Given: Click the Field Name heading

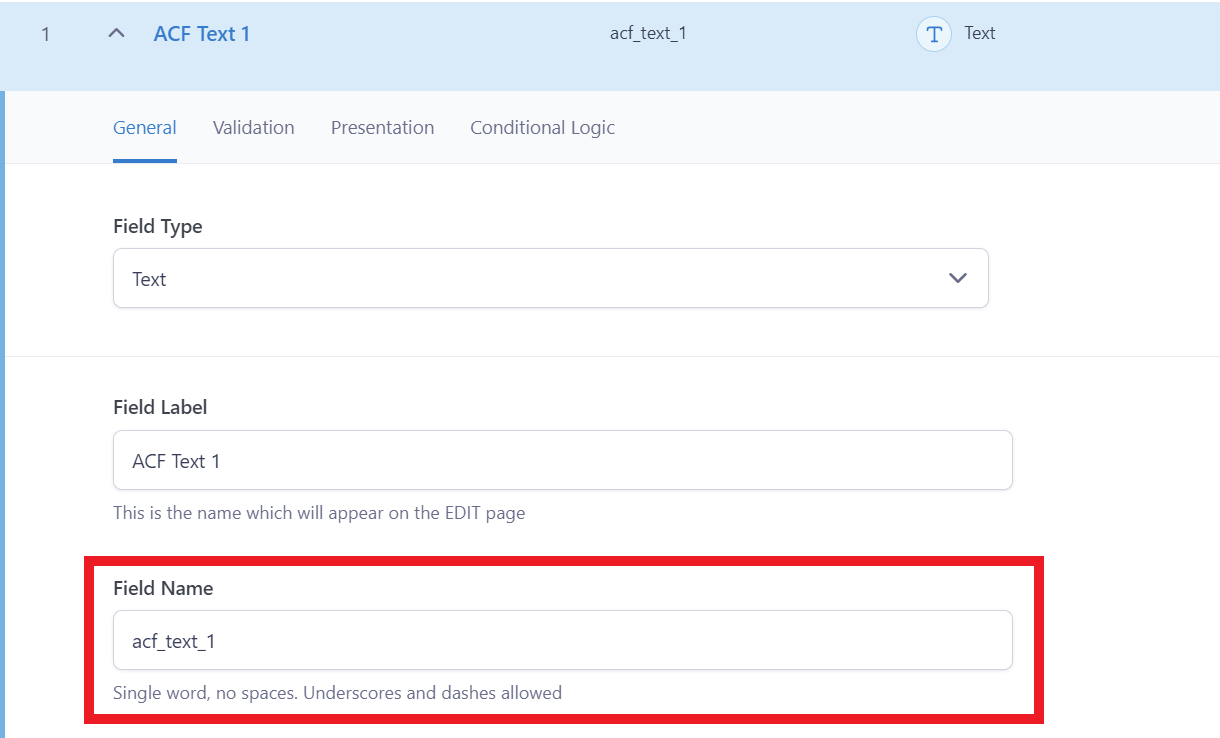Looking at the screenshot, I should pos(163,588).
